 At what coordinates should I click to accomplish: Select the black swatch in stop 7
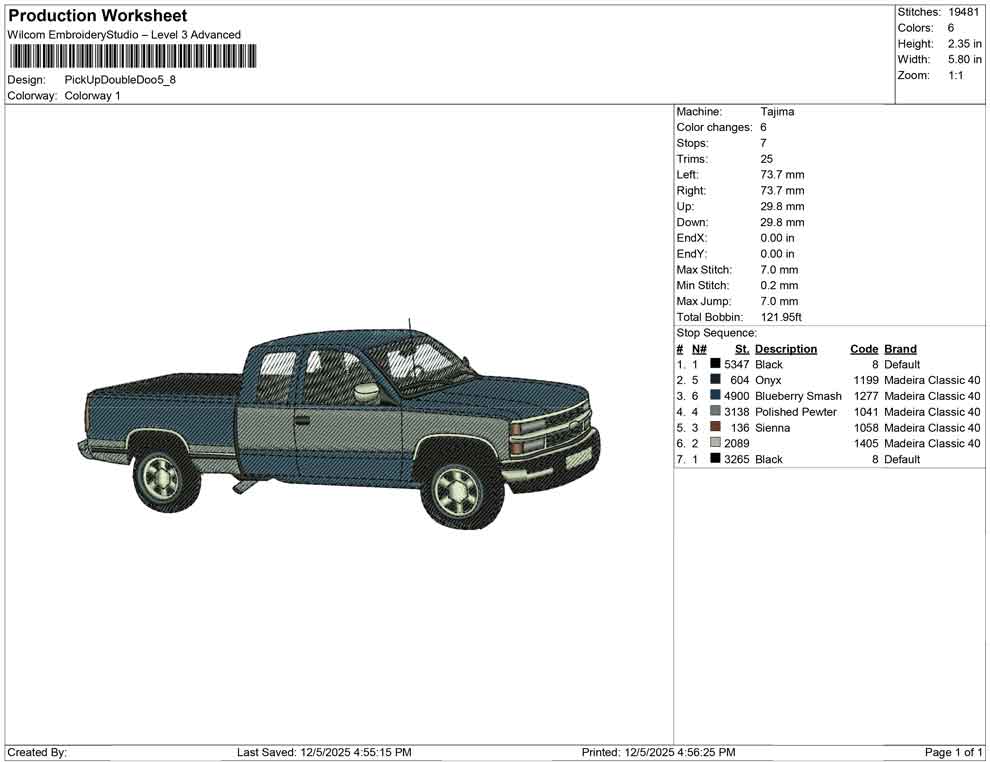coord(715,459)
